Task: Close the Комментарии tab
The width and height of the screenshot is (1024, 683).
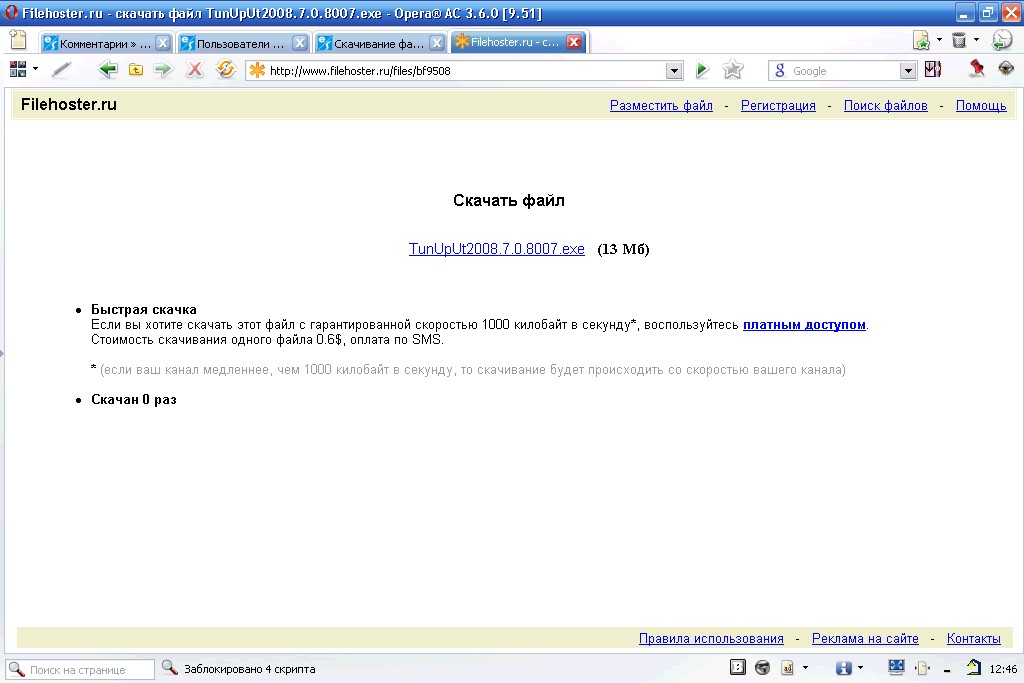Action: point(163,43)
